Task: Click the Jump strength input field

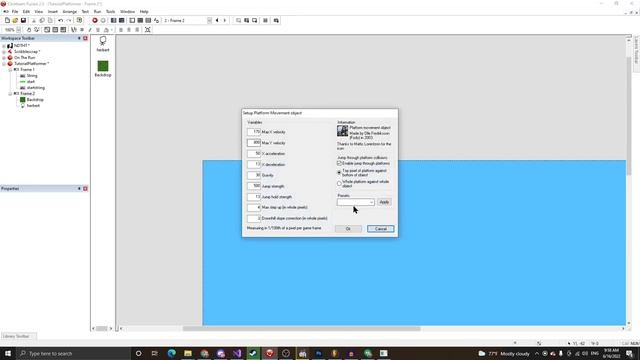Action: [253, 186]
